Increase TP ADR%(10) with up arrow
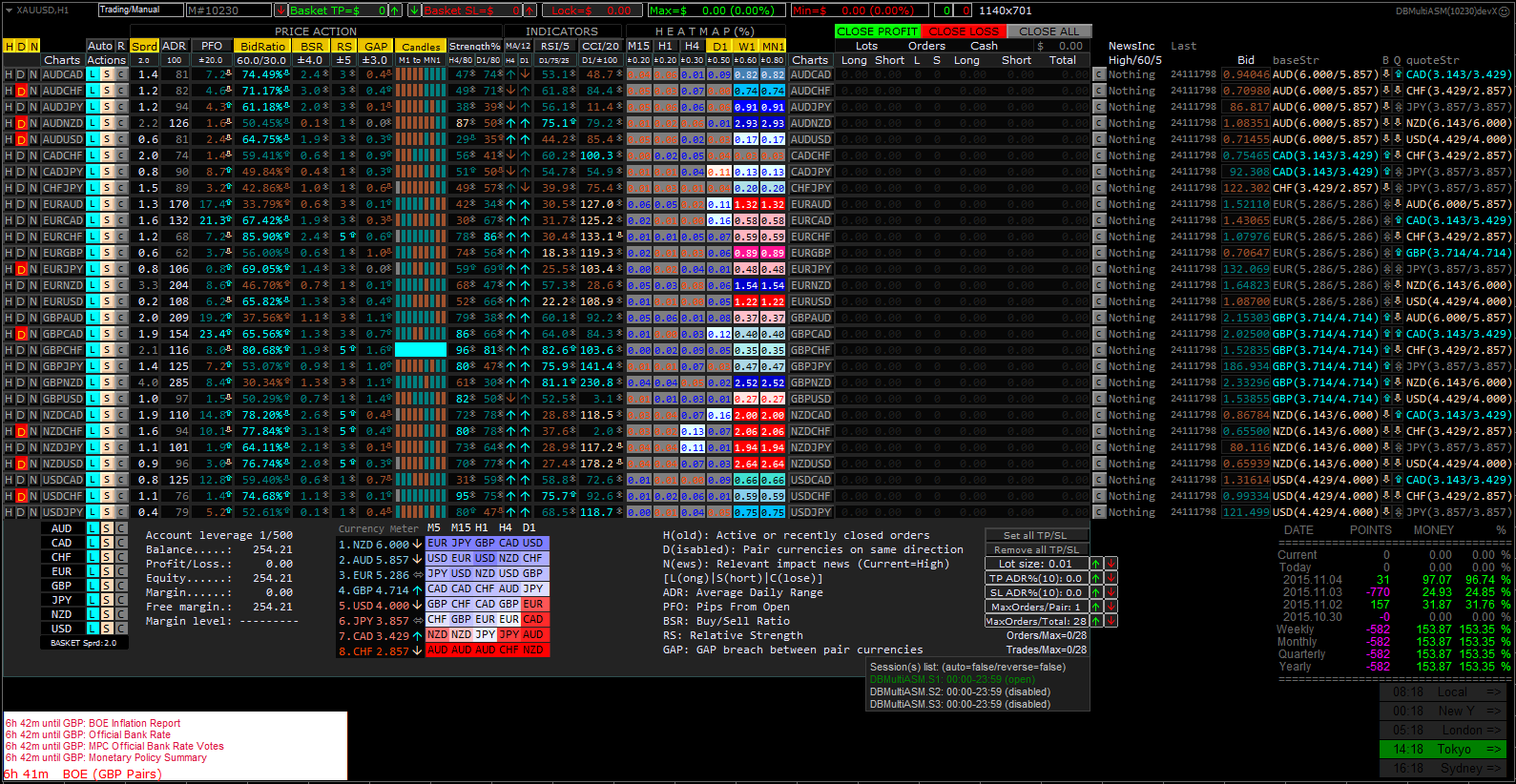 tap(1096, 578)
